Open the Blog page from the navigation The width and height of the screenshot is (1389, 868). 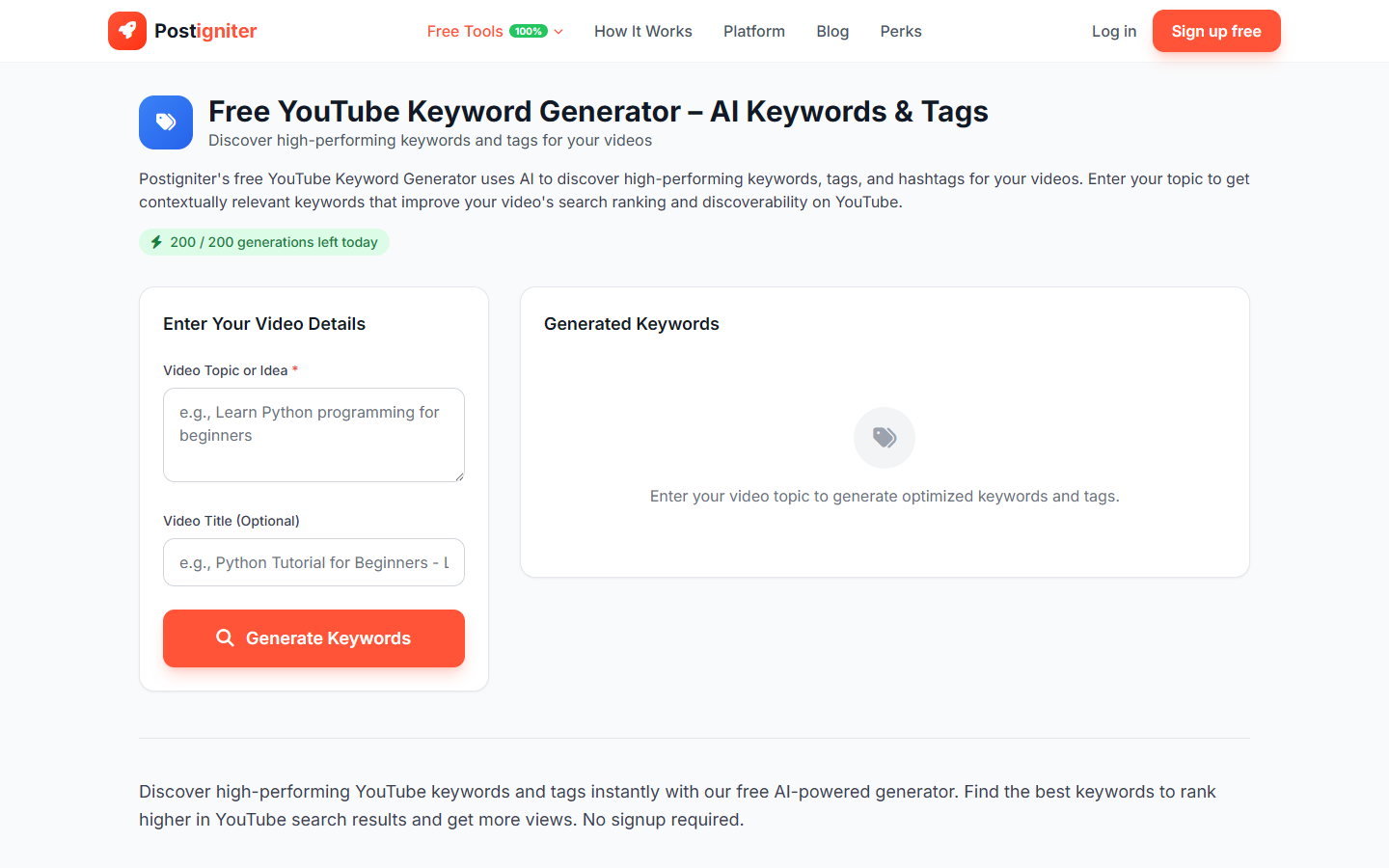(x=831, y=31)
